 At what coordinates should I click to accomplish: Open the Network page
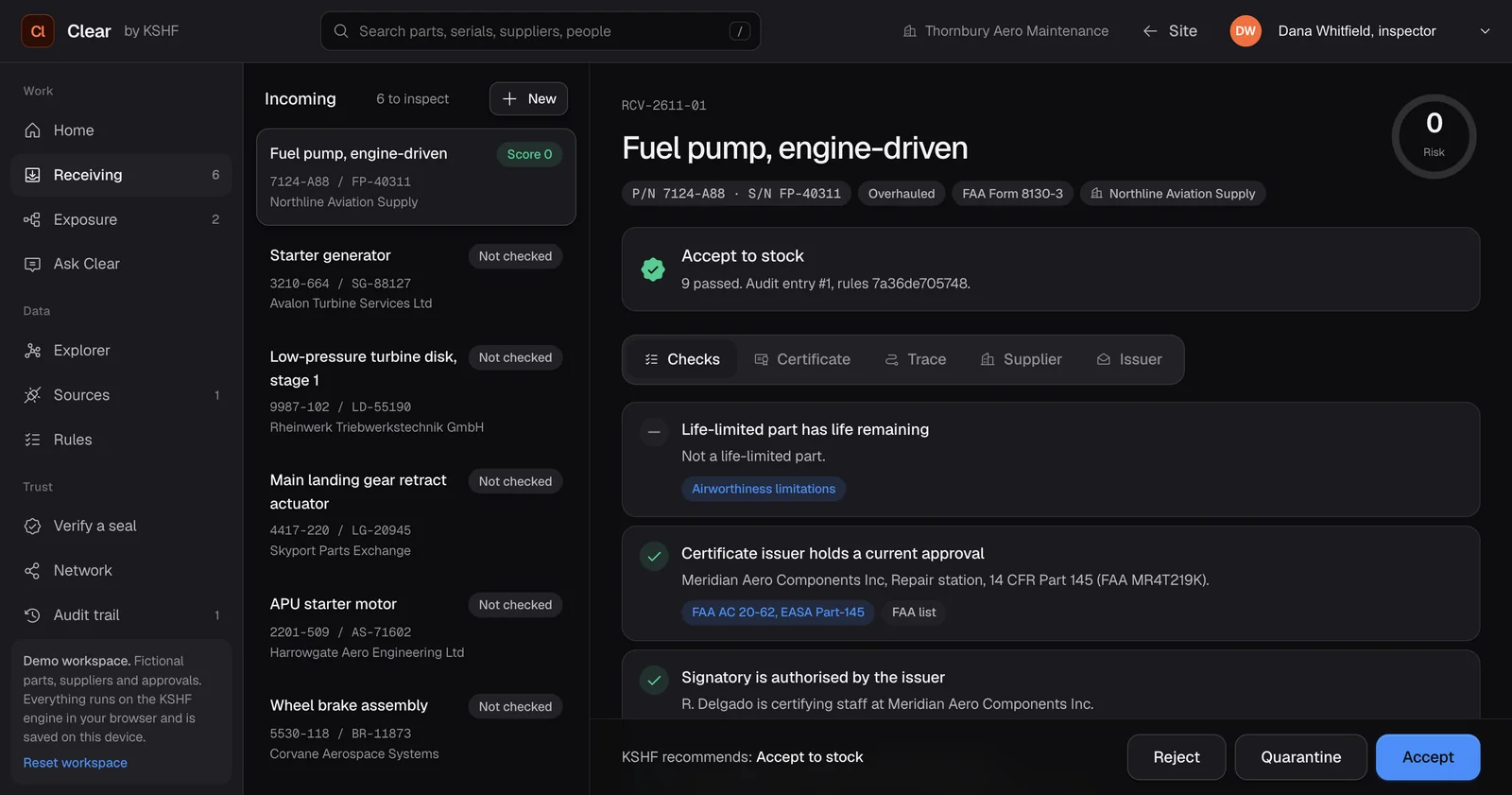pyautogui.click(x=121, y=571)
